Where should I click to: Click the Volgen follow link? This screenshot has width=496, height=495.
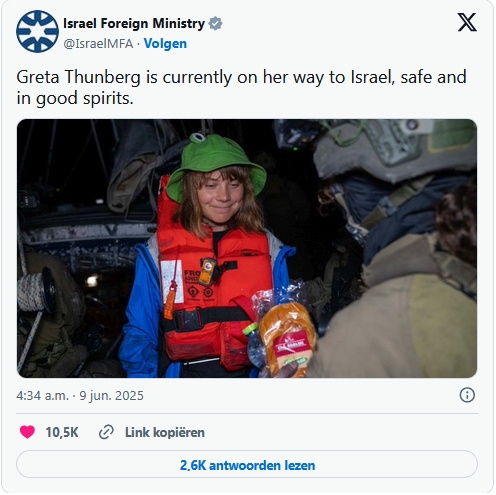pyautogui.click(x=165, y=44)
